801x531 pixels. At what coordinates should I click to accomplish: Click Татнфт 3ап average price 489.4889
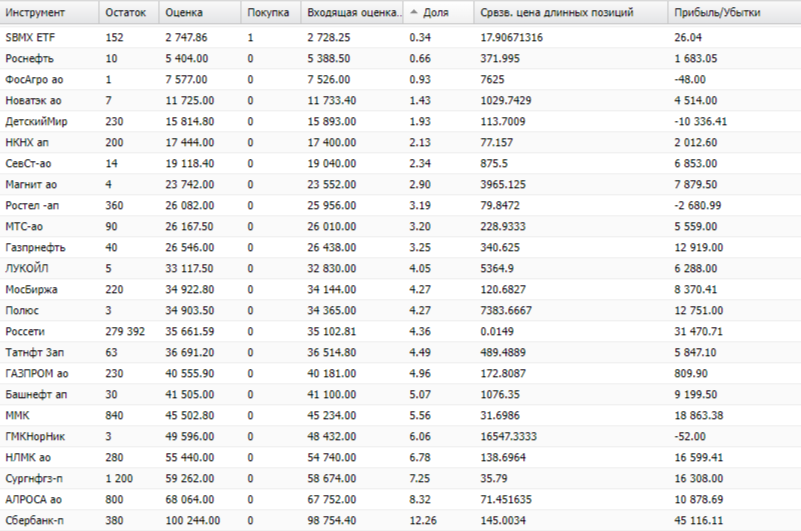coord(503,352)
